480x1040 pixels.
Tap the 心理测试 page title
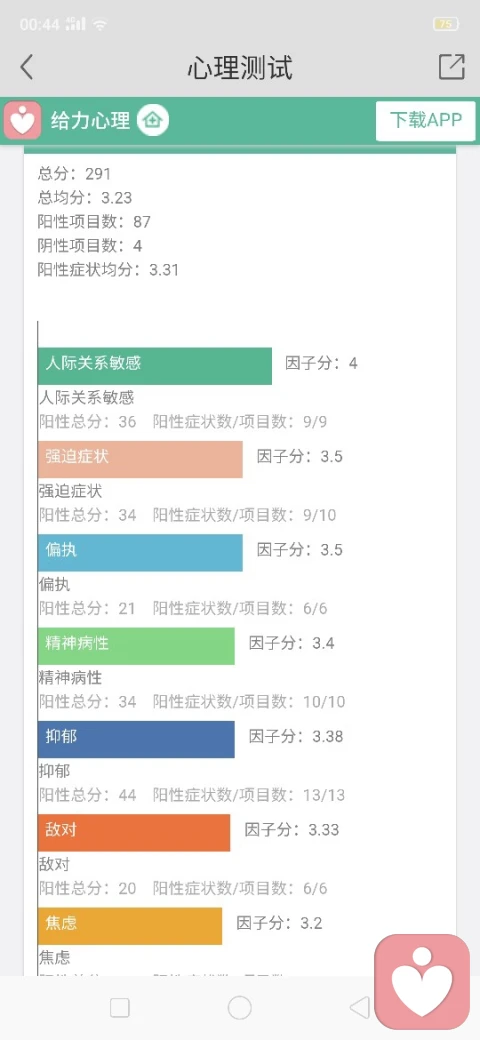coord(239,68)
